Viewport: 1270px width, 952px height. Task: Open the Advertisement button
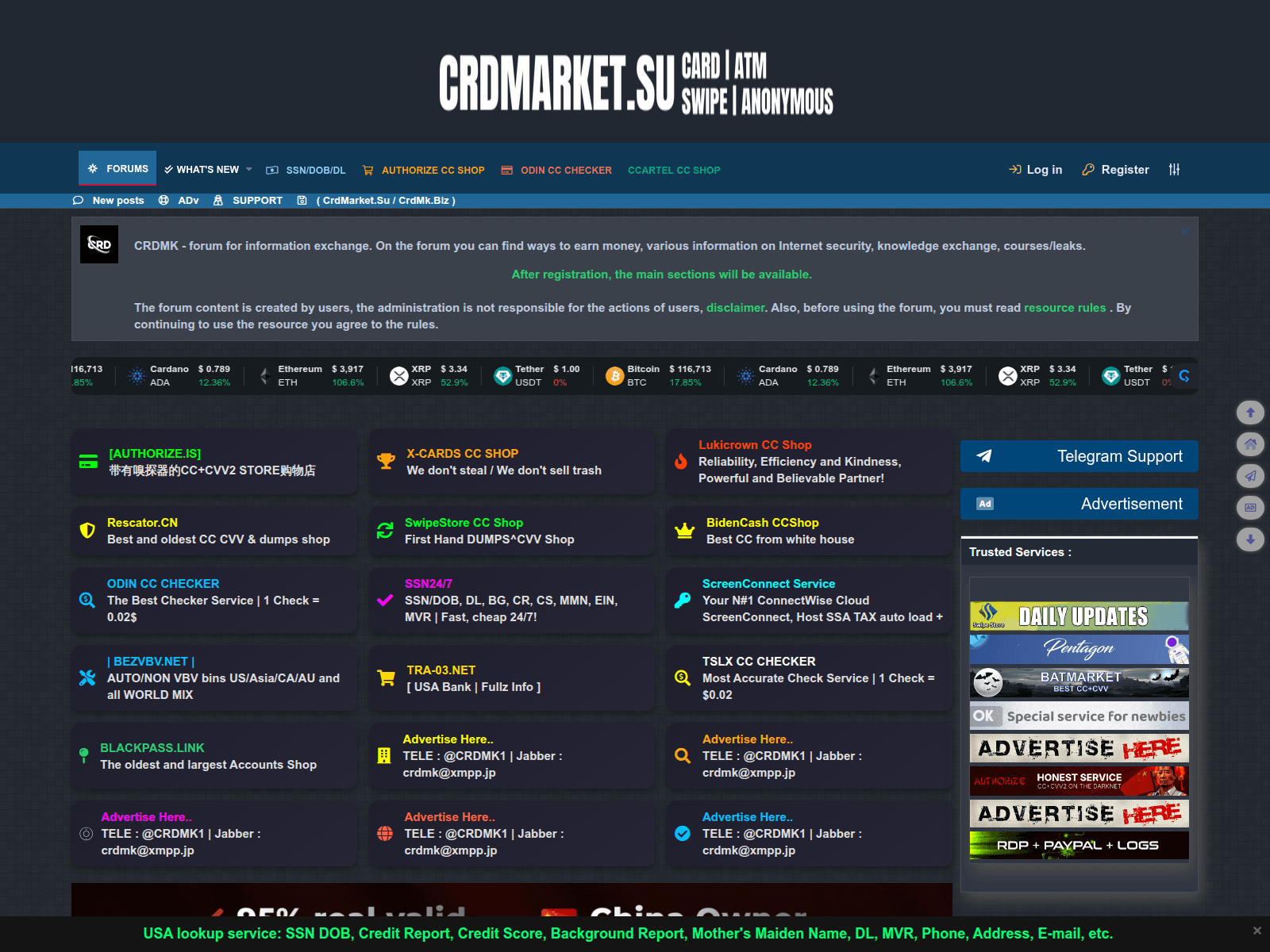coord(1079,504)
